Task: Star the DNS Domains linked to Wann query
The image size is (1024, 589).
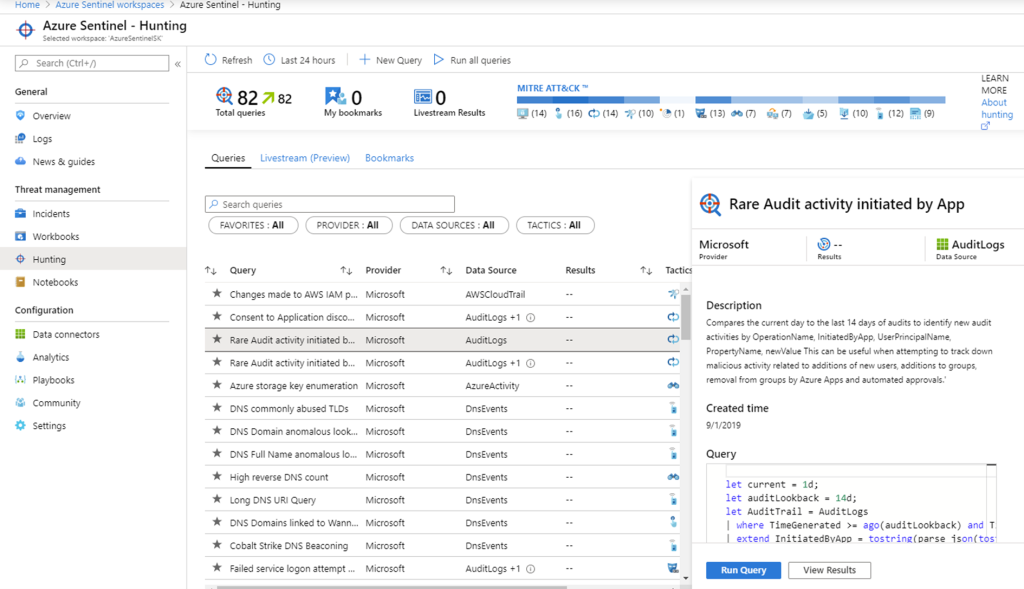Action: [217, 522]
